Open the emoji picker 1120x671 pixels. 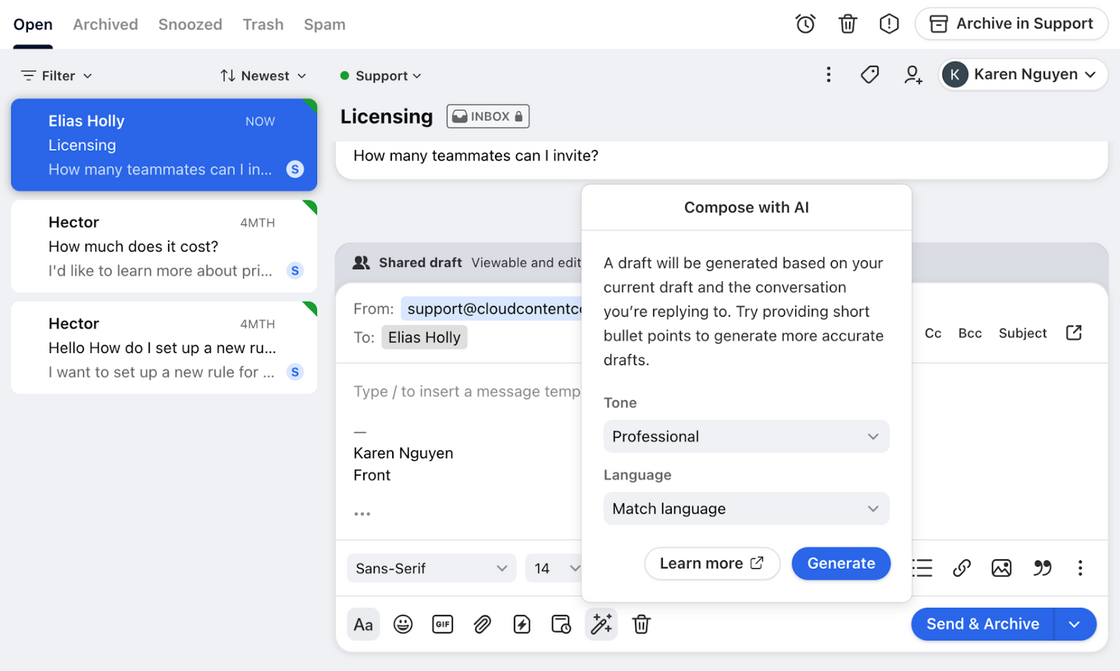point(403,624)
